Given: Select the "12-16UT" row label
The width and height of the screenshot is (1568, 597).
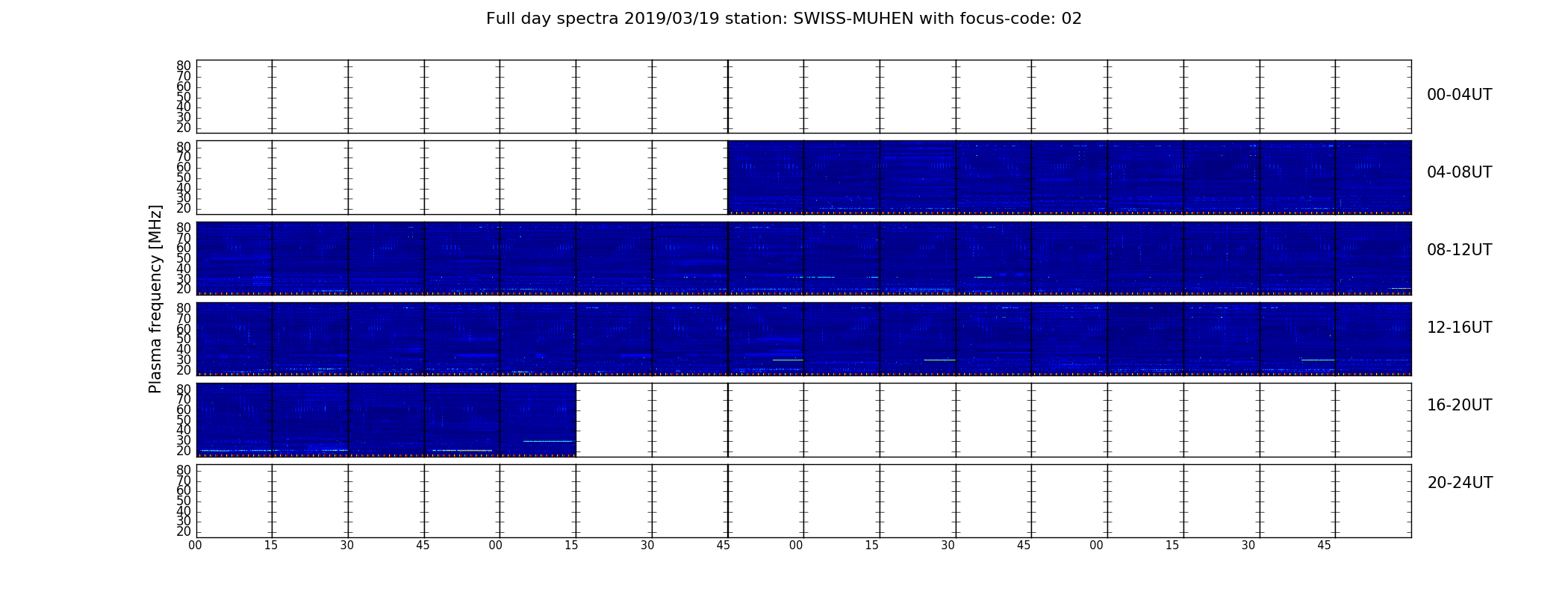Looking at the screenshot, I should (1459, 328).
